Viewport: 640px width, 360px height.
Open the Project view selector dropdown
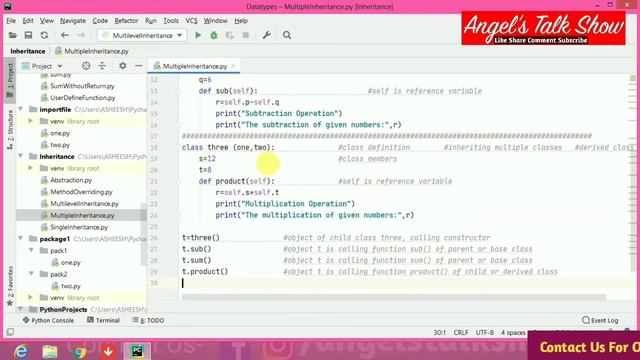coord(42,66)
